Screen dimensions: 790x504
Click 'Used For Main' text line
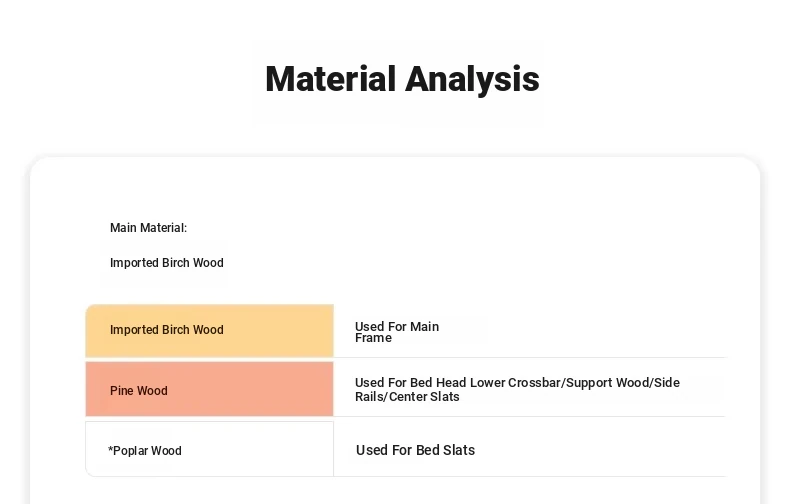click(x=397, y=327)
